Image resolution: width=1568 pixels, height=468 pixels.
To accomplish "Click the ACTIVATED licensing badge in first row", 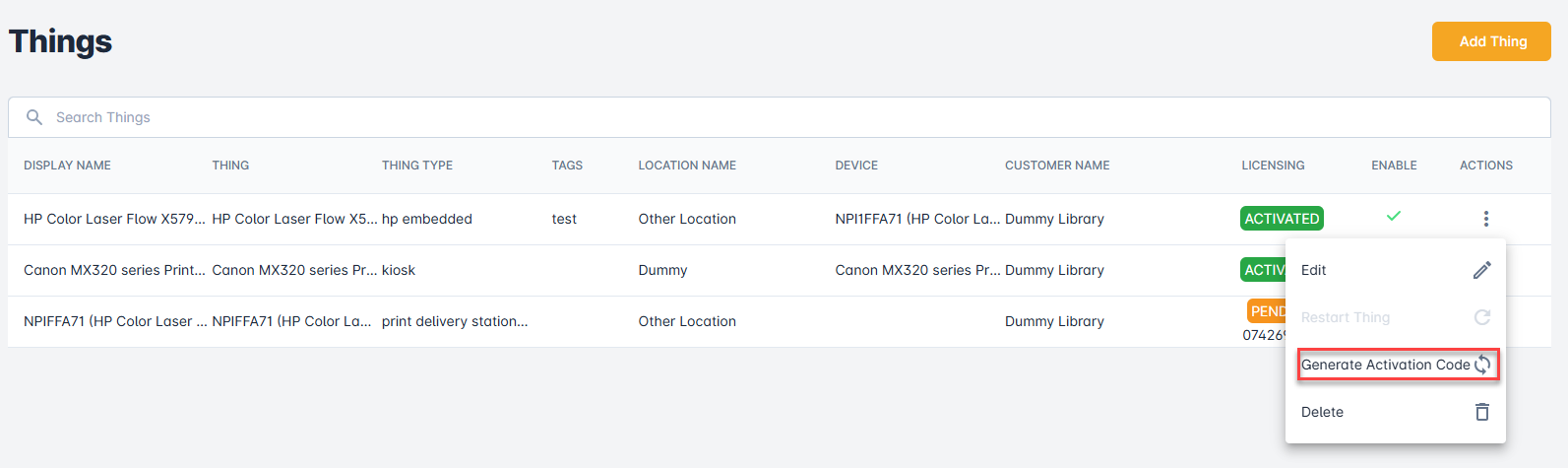I will click(1281, 219).
